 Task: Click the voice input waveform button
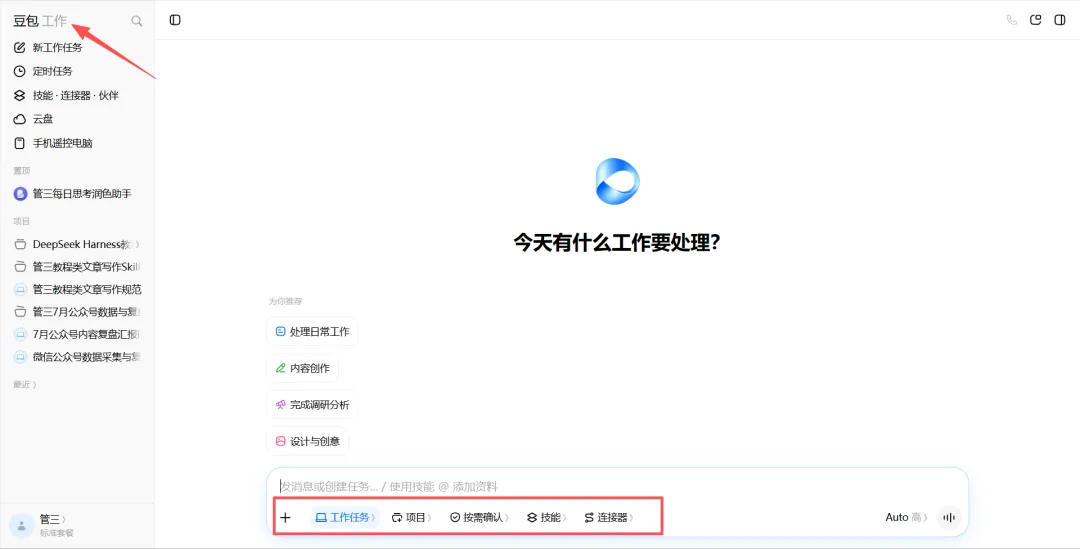pyautogui.click(x=949, y=517)
